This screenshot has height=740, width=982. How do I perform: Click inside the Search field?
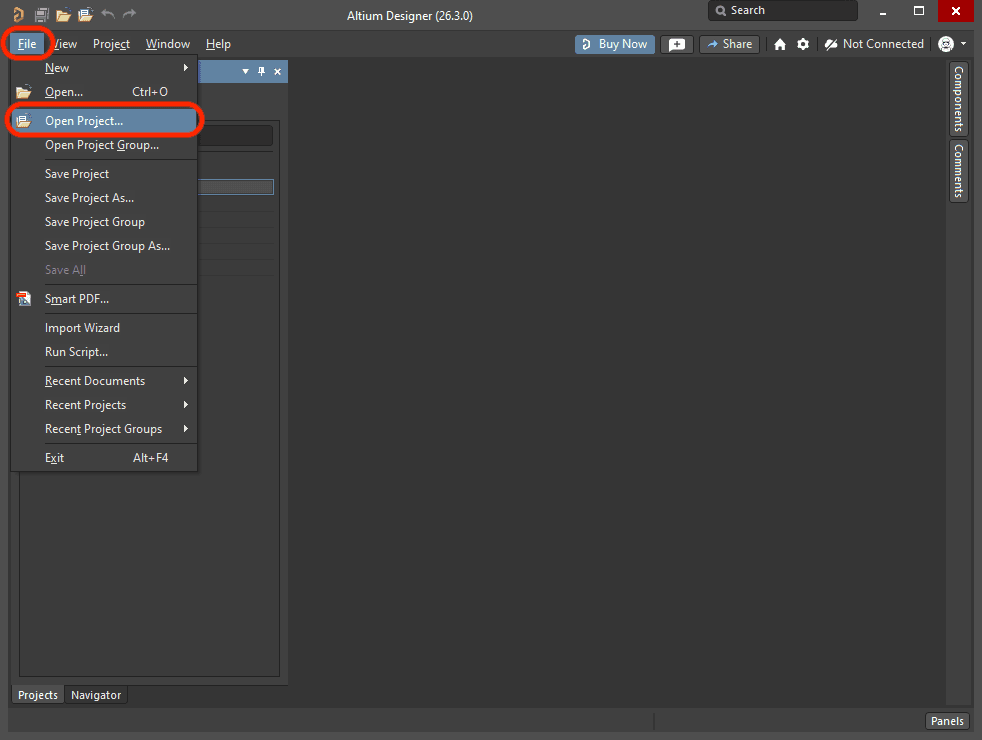point(790,11)
